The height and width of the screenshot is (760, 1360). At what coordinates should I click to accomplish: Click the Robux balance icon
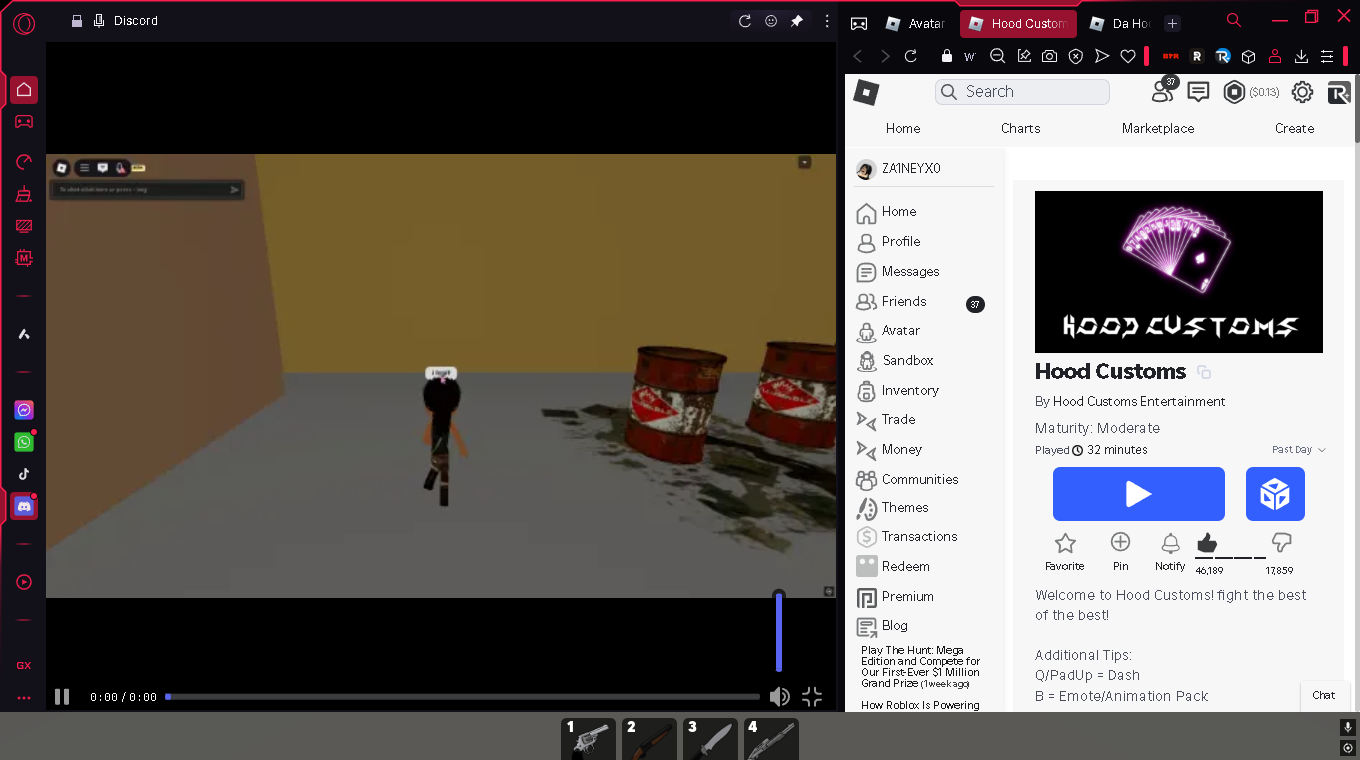click(1235, 92)
